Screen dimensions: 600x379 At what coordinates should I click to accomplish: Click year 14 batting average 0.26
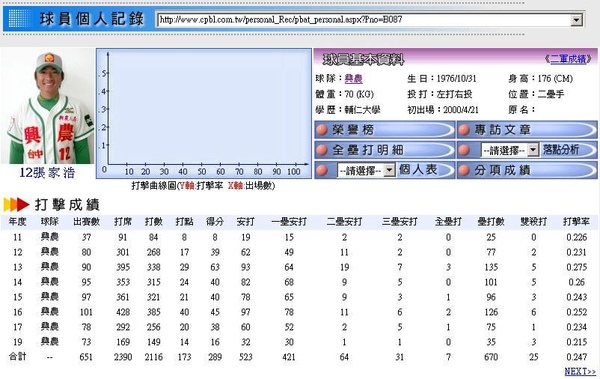pyautogui.click(x=577, y=282)
